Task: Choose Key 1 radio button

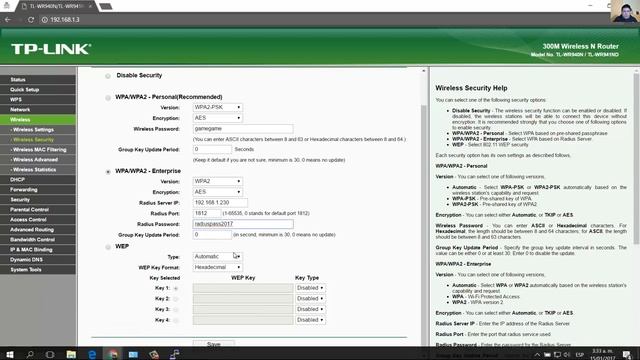Action: [176, 288]
